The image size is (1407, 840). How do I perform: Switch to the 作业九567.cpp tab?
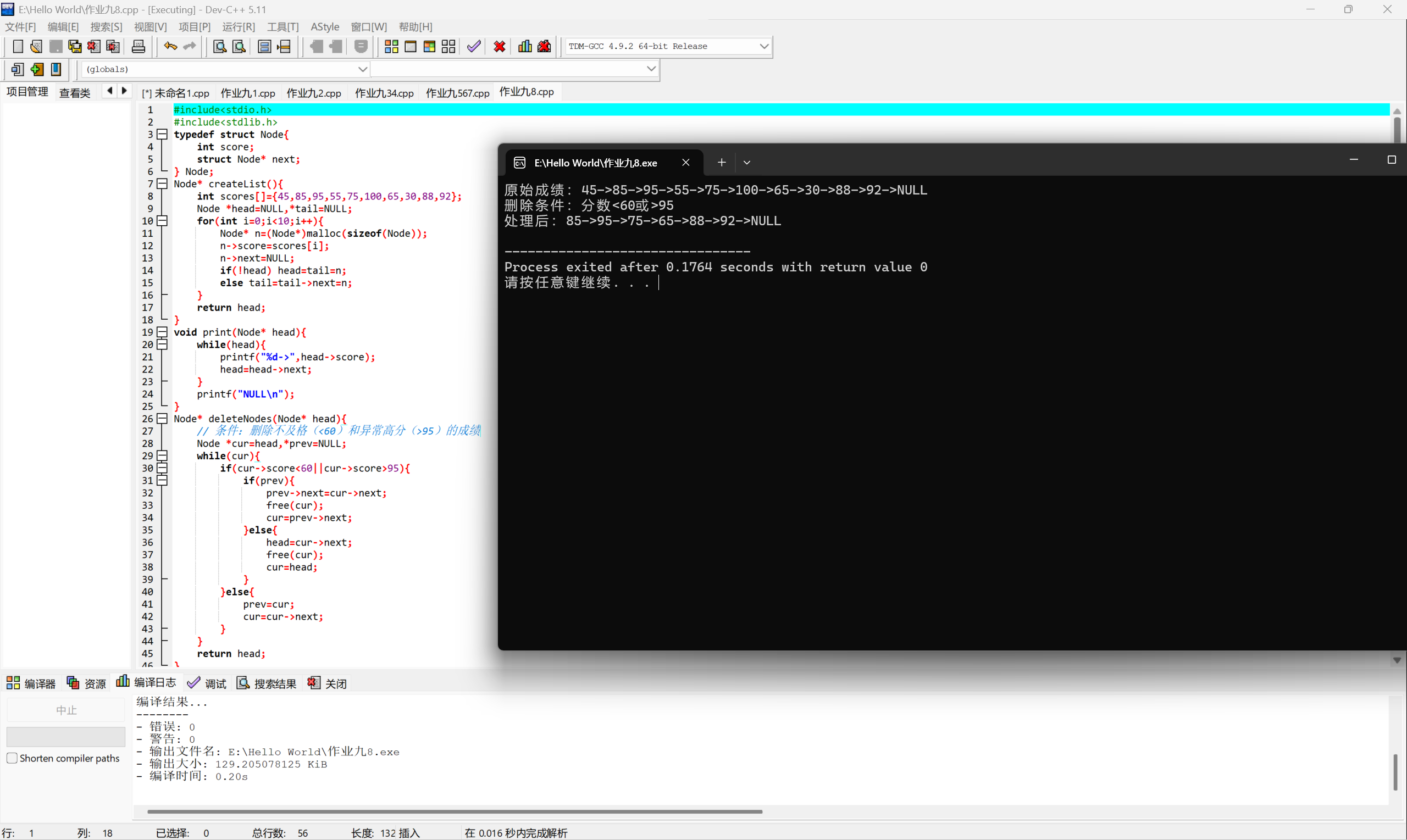click(x=457, y=93)
